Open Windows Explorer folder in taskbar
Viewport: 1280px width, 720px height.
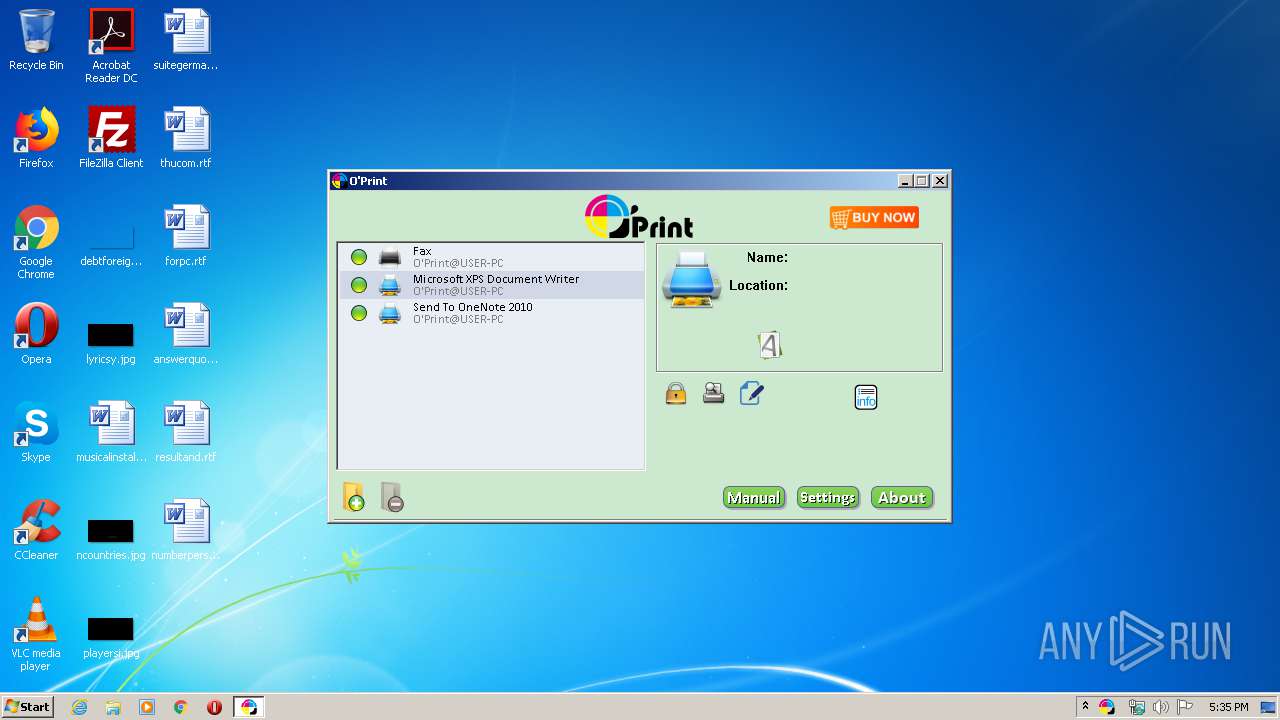tap(113, 707)
